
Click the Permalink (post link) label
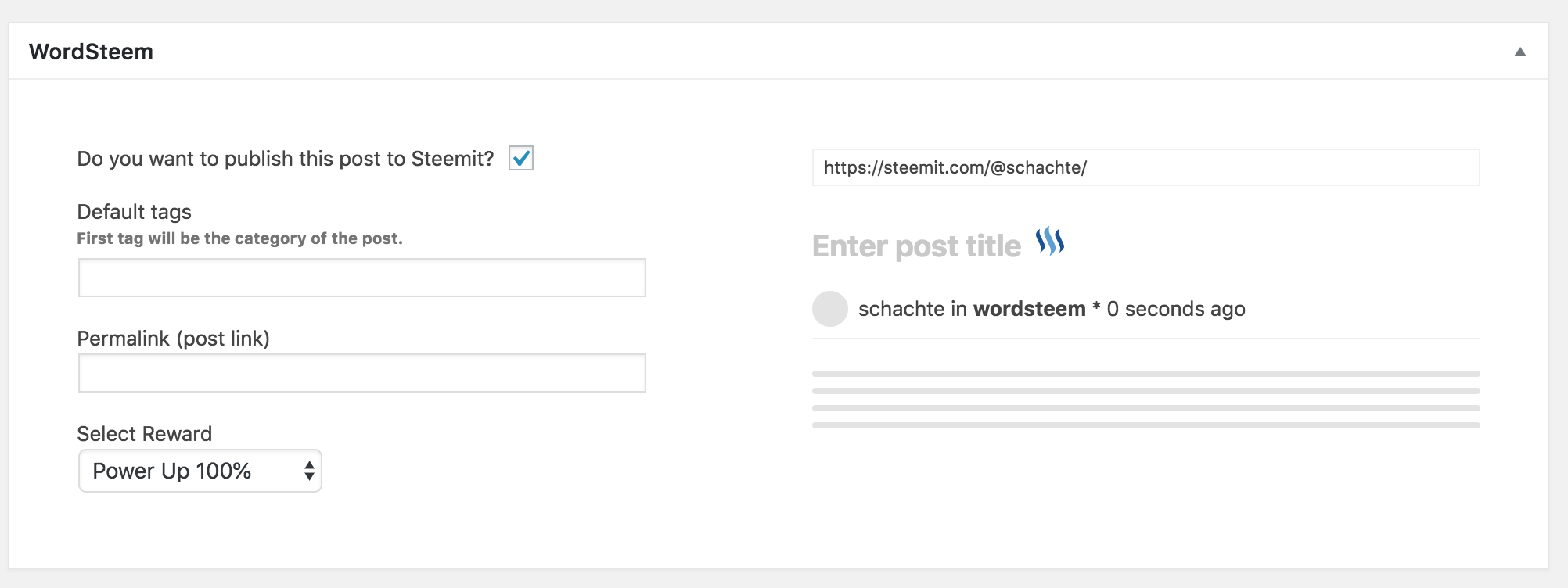tap(173, 339)
